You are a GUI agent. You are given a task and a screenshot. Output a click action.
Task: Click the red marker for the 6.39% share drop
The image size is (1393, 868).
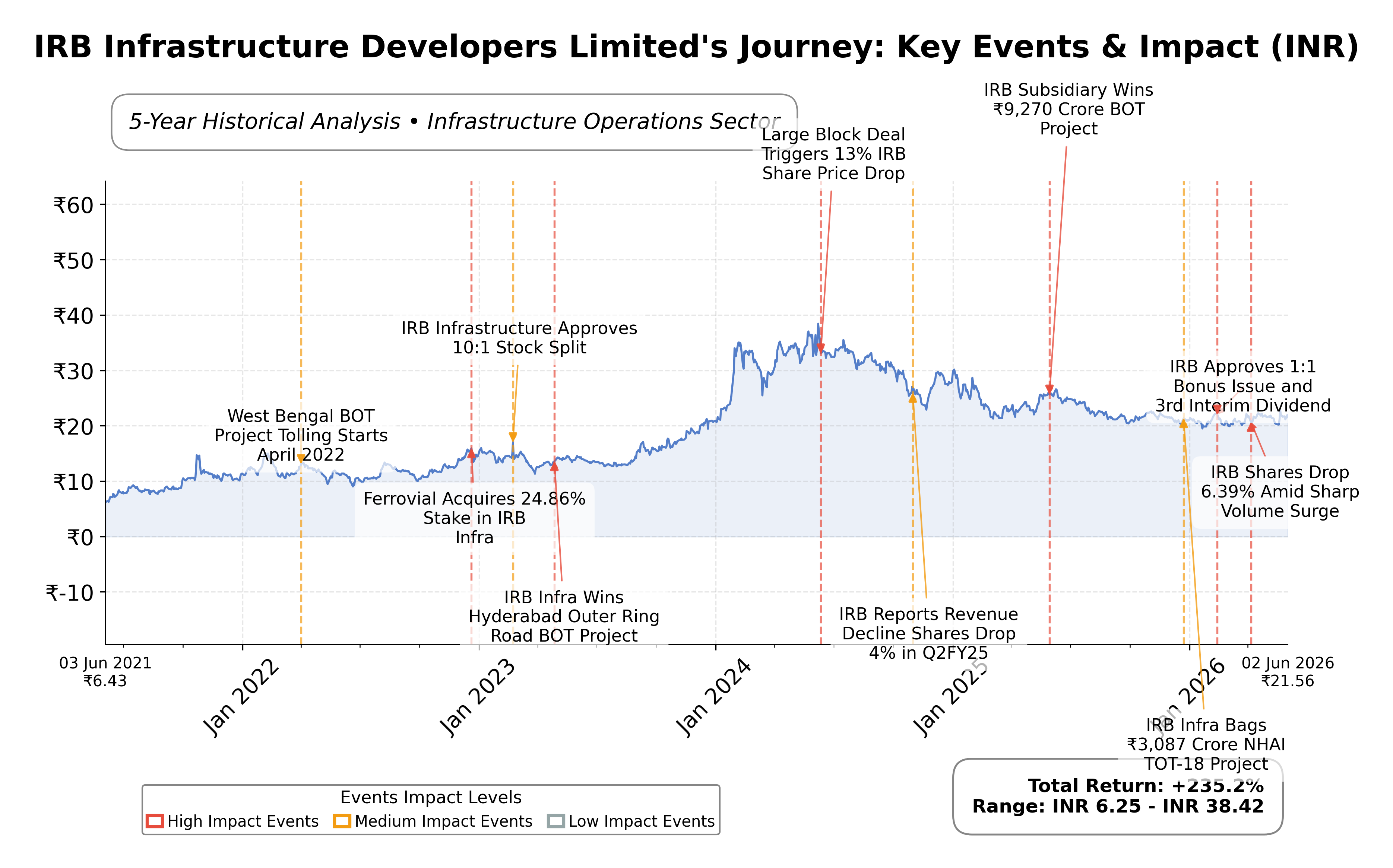1251,426
